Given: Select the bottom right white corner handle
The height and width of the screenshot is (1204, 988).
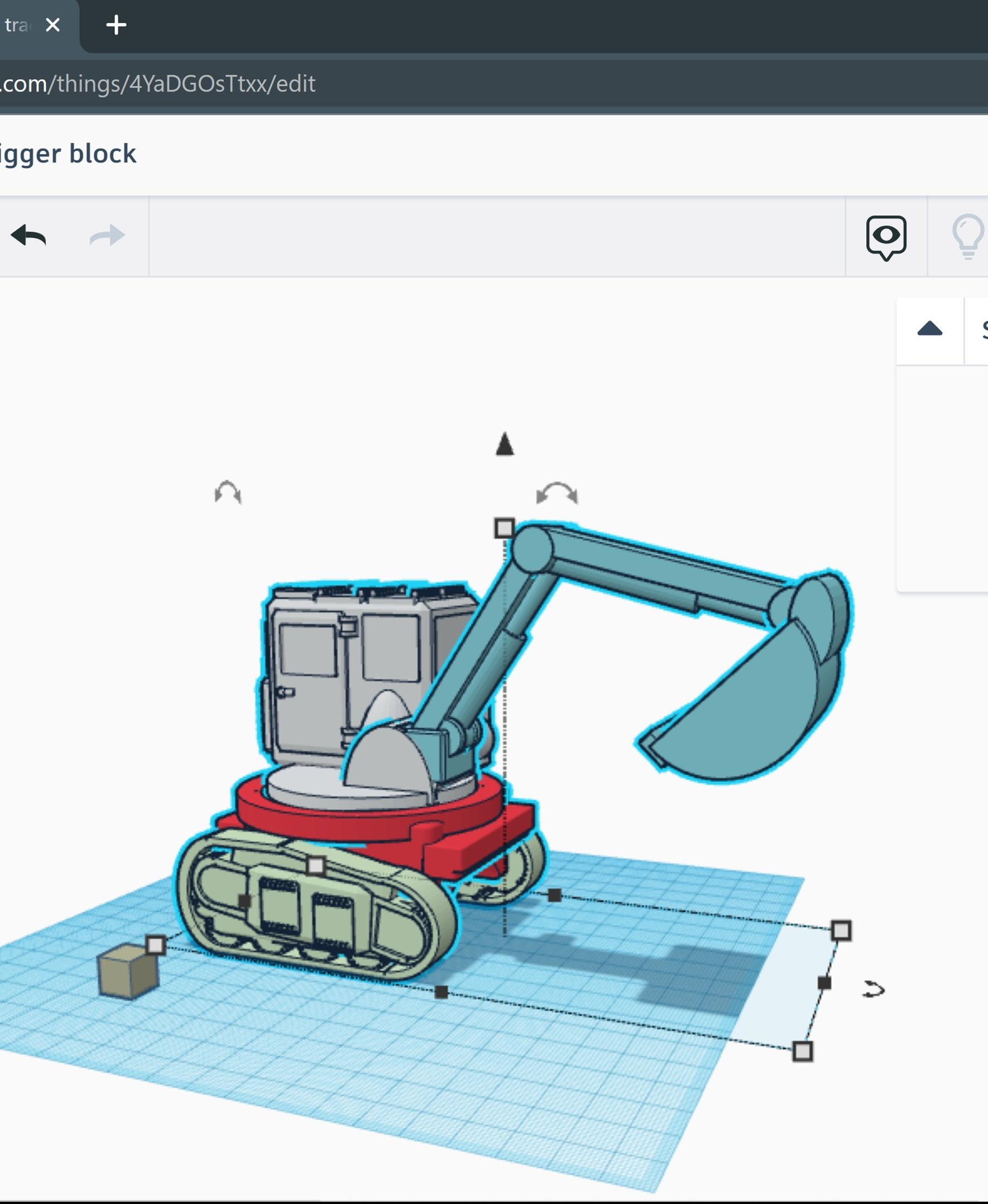Looking at the screenshot, I should pyautogui.click(x=803, y=1051).
